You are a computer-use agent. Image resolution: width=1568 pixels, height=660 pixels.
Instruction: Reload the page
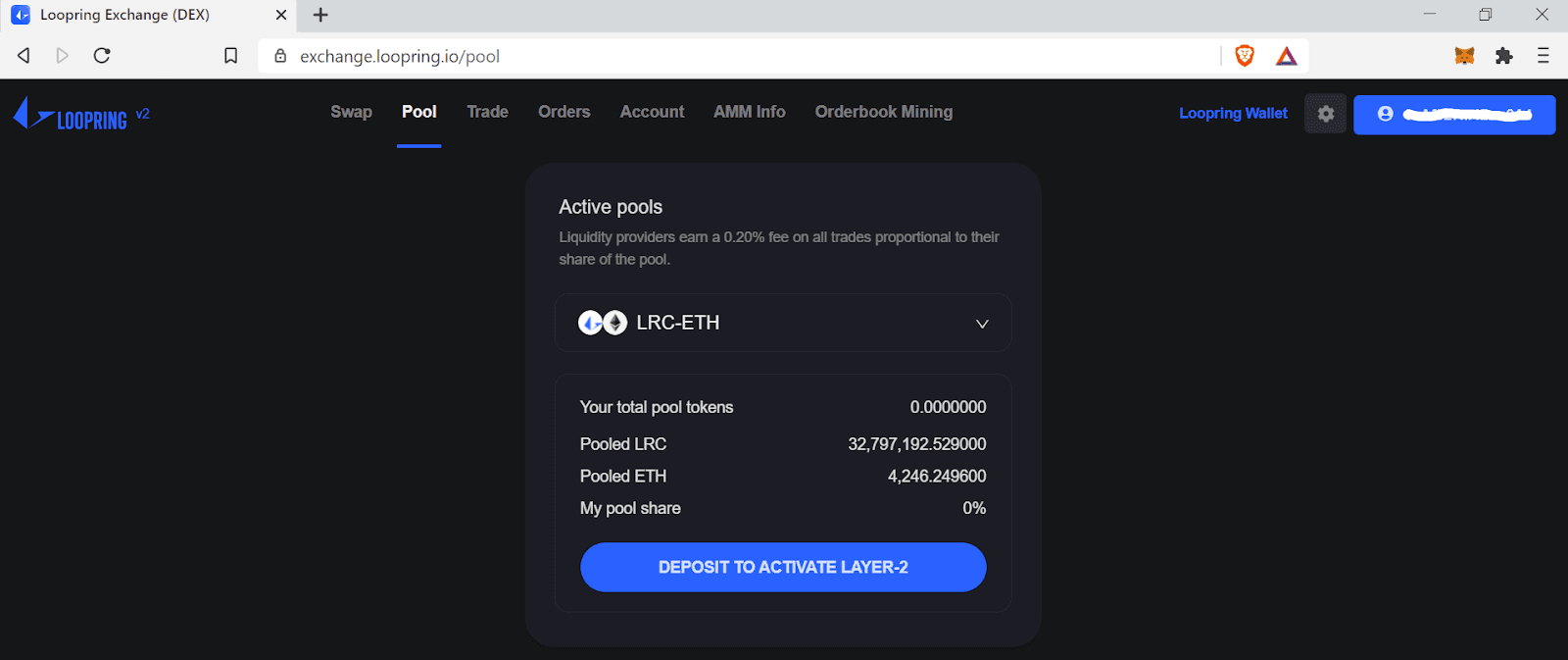(x=102, y=56)
